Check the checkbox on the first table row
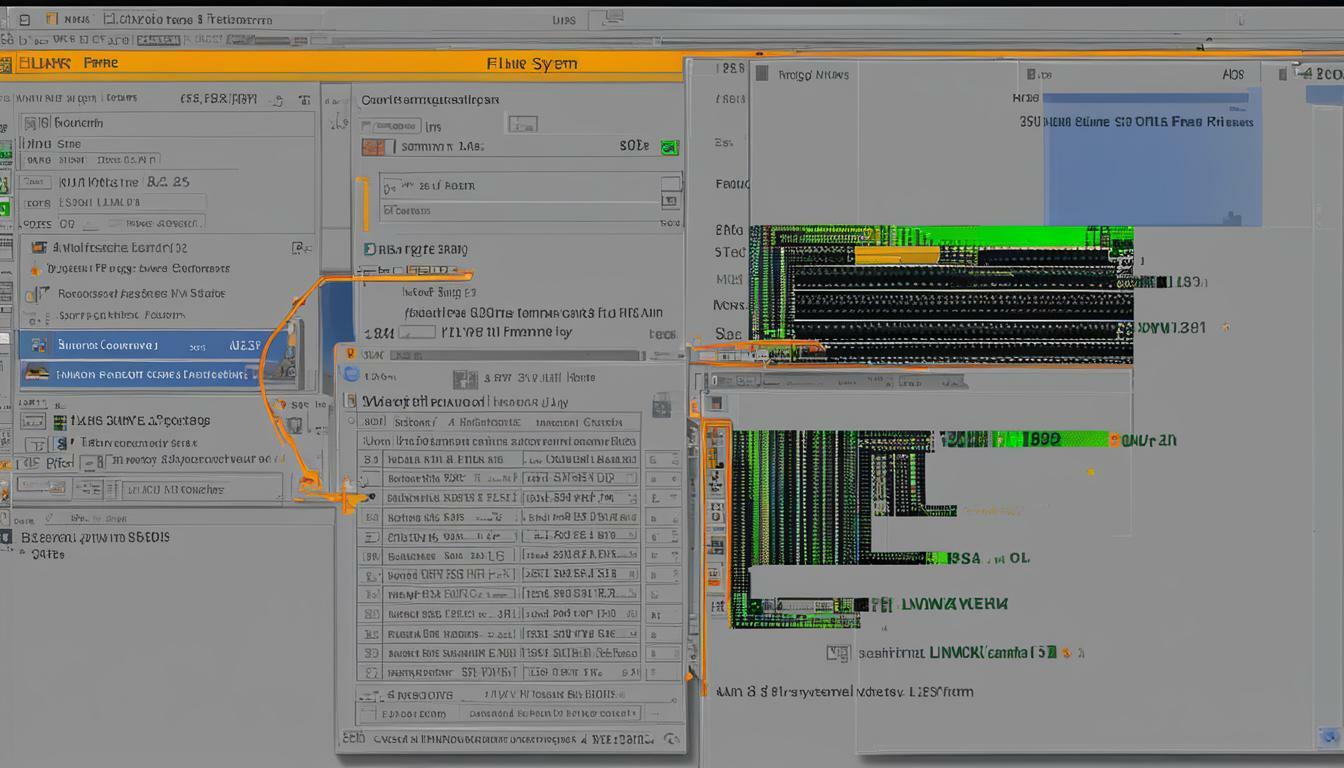Image resolution: width=1344 pixels, height=768 pixels. coord(372,459)
